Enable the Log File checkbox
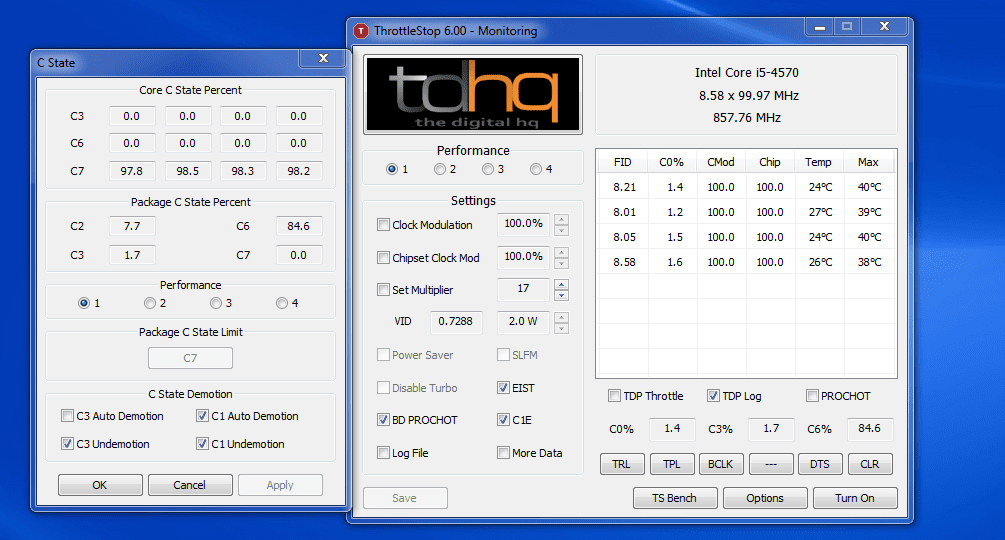This screenshot has height=540, width=1005. [383, 453]
